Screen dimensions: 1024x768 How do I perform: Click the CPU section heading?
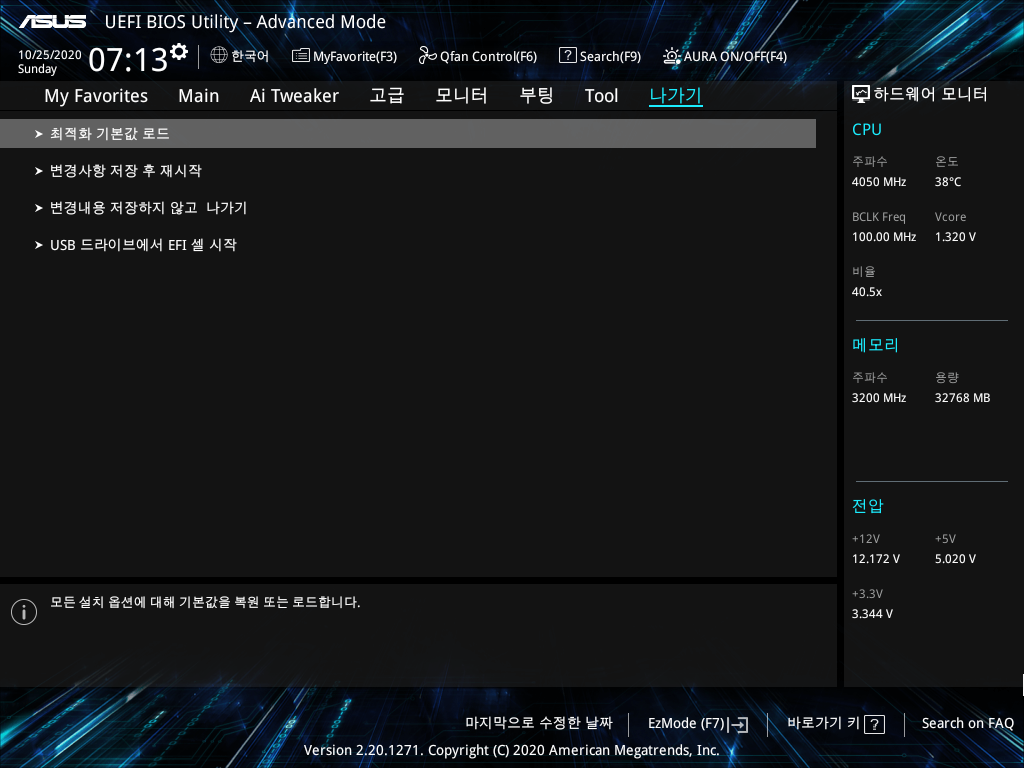pyautogui.click(x=867, y=129)
